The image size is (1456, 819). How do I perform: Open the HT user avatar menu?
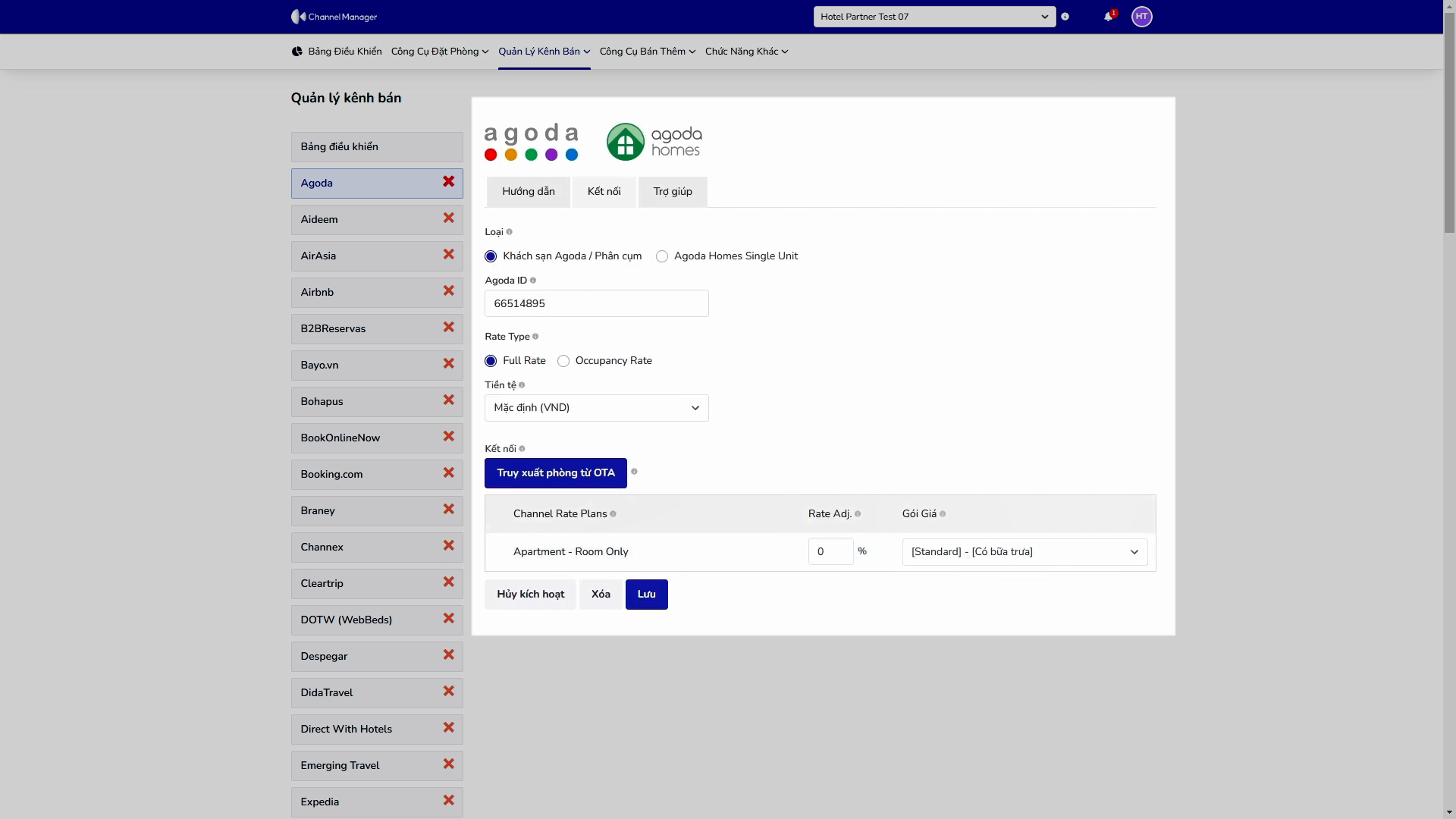tap(1141, 17)
